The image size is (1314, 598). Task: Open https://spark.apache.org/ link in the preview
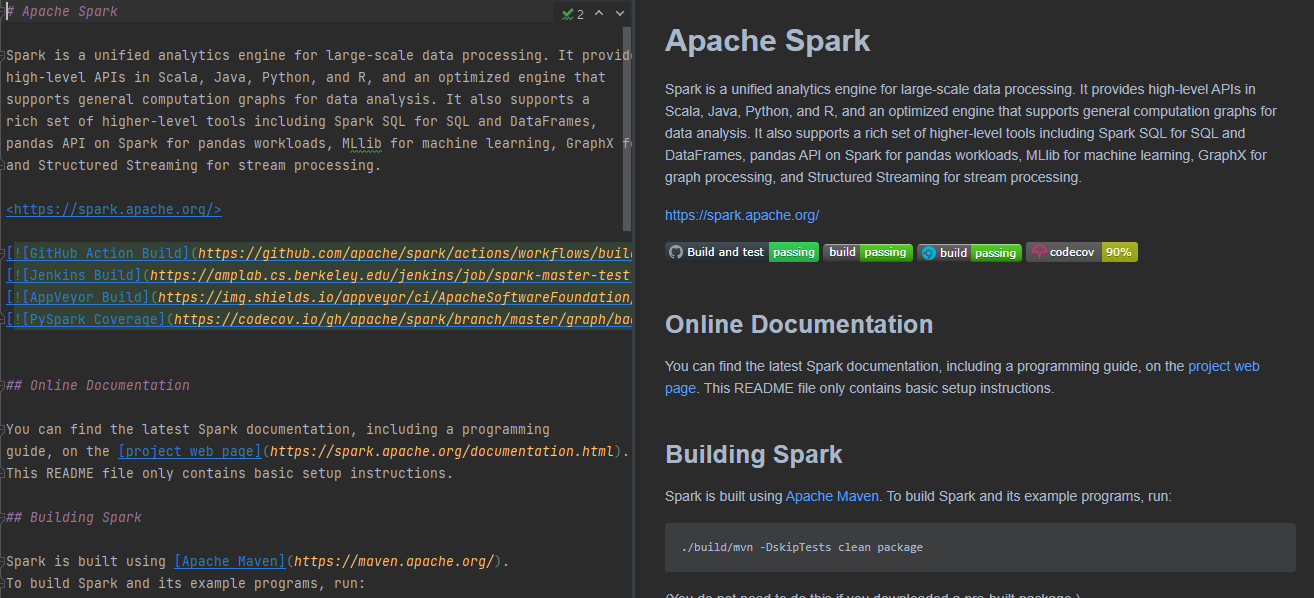[742, 215]
